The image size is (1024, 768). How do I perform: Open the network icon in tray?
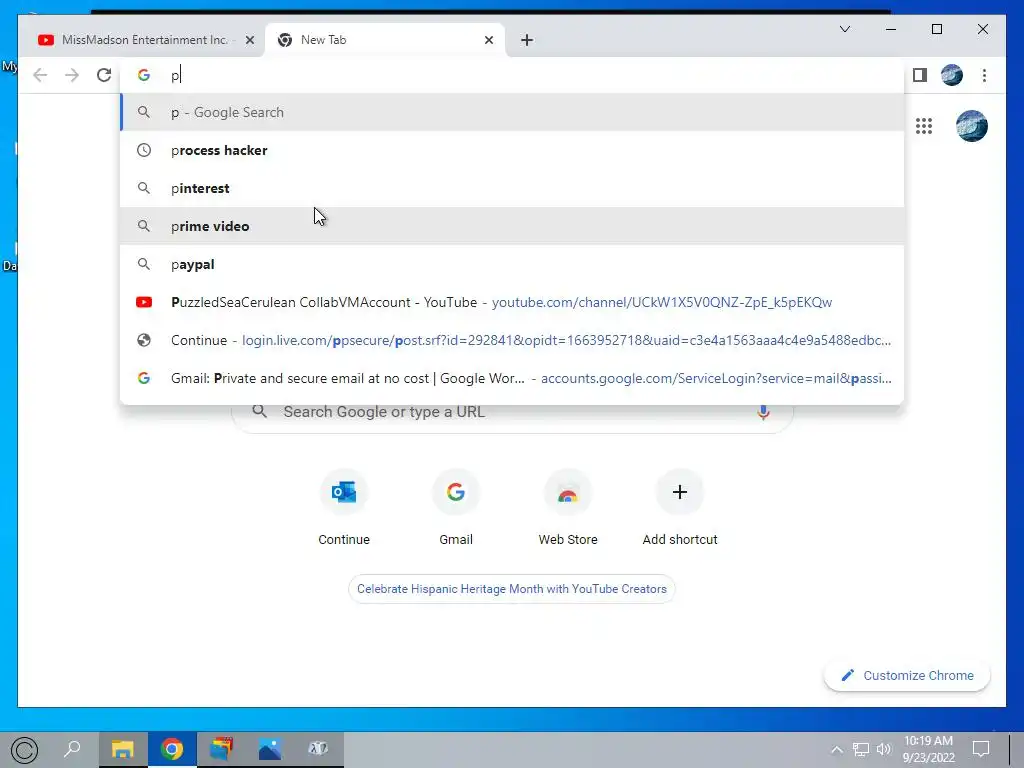pos(861,749)
